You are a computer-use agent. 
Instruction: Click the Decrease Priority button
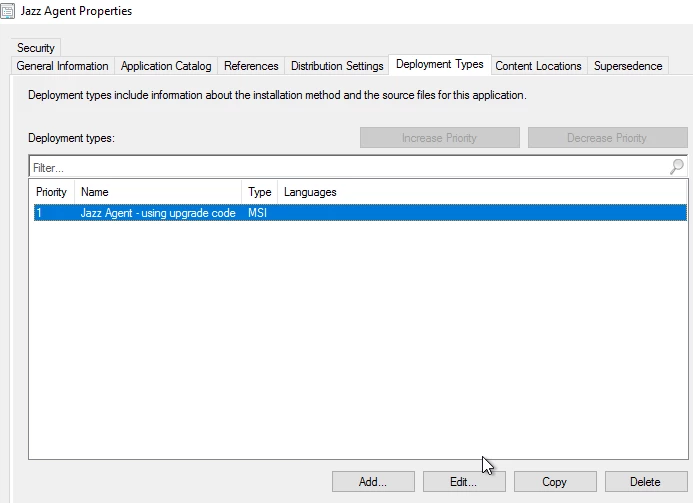[x=608, y=138]
